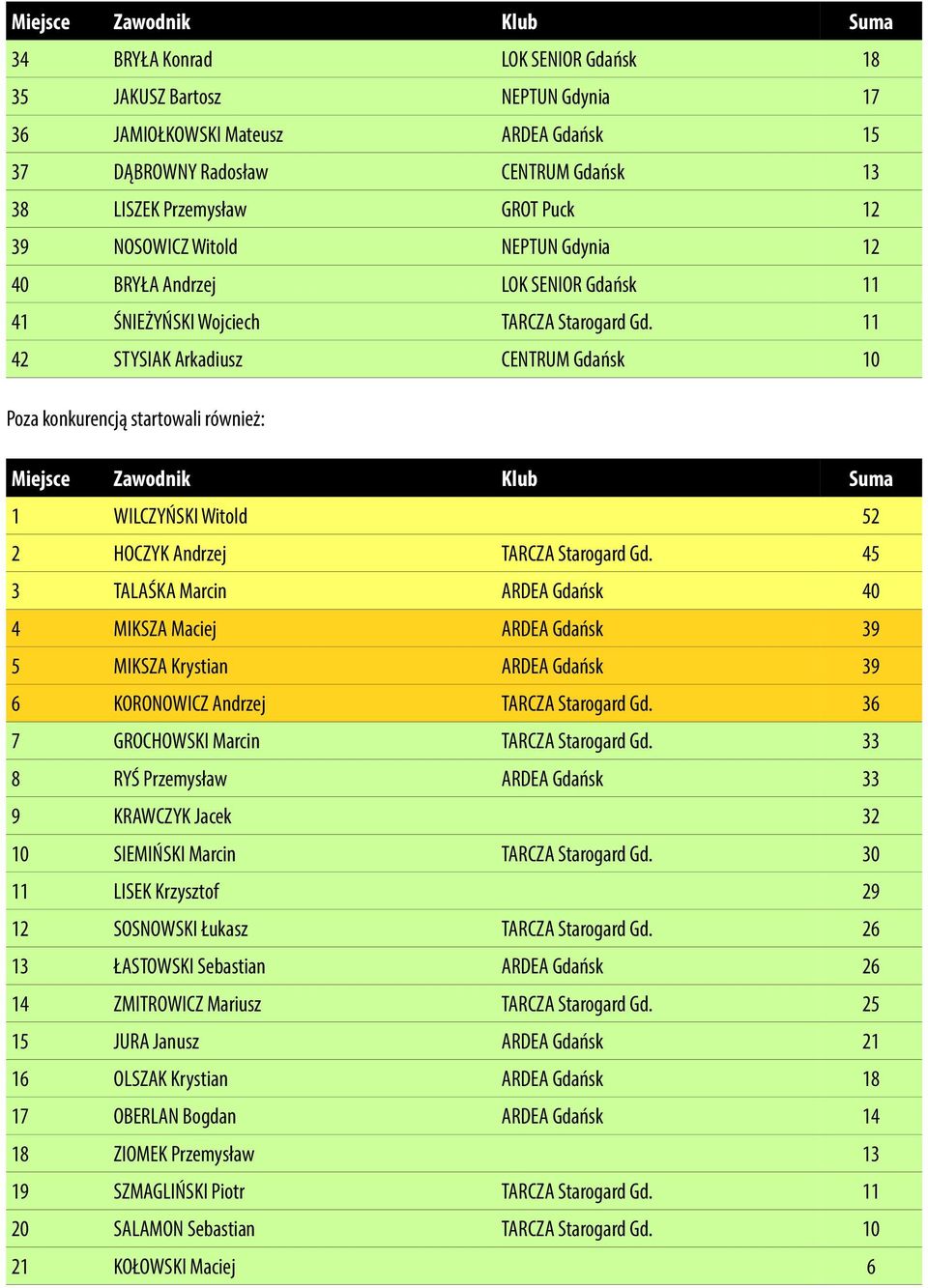Click the name WILCZYŃSKI Witold
The width and height of the screenshot is (928, 1288).
pos(180,516)
